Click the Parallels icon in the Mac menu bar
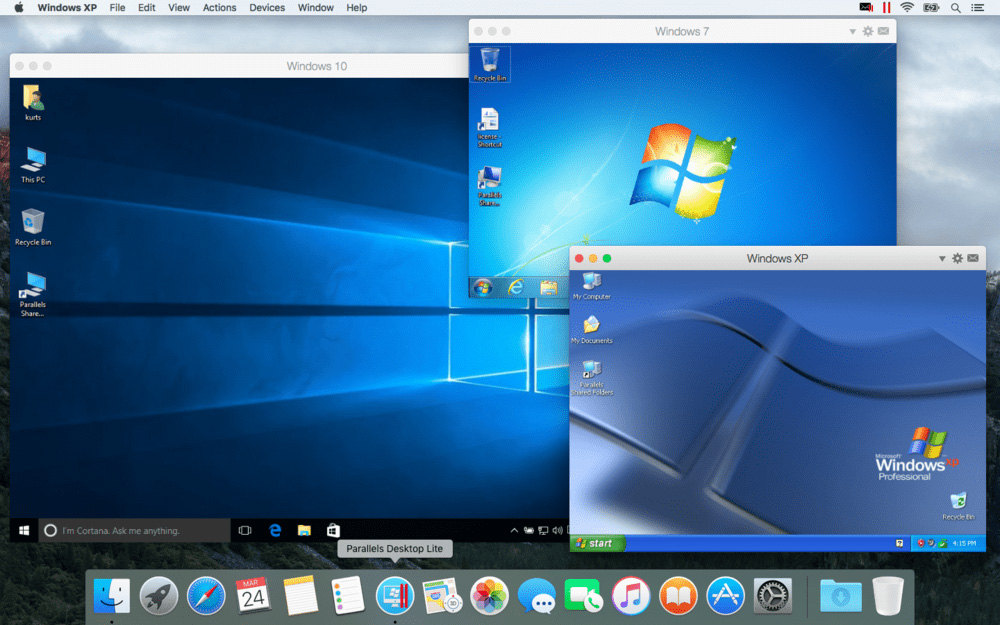The image size is (1000, 625). pos(886,8)
